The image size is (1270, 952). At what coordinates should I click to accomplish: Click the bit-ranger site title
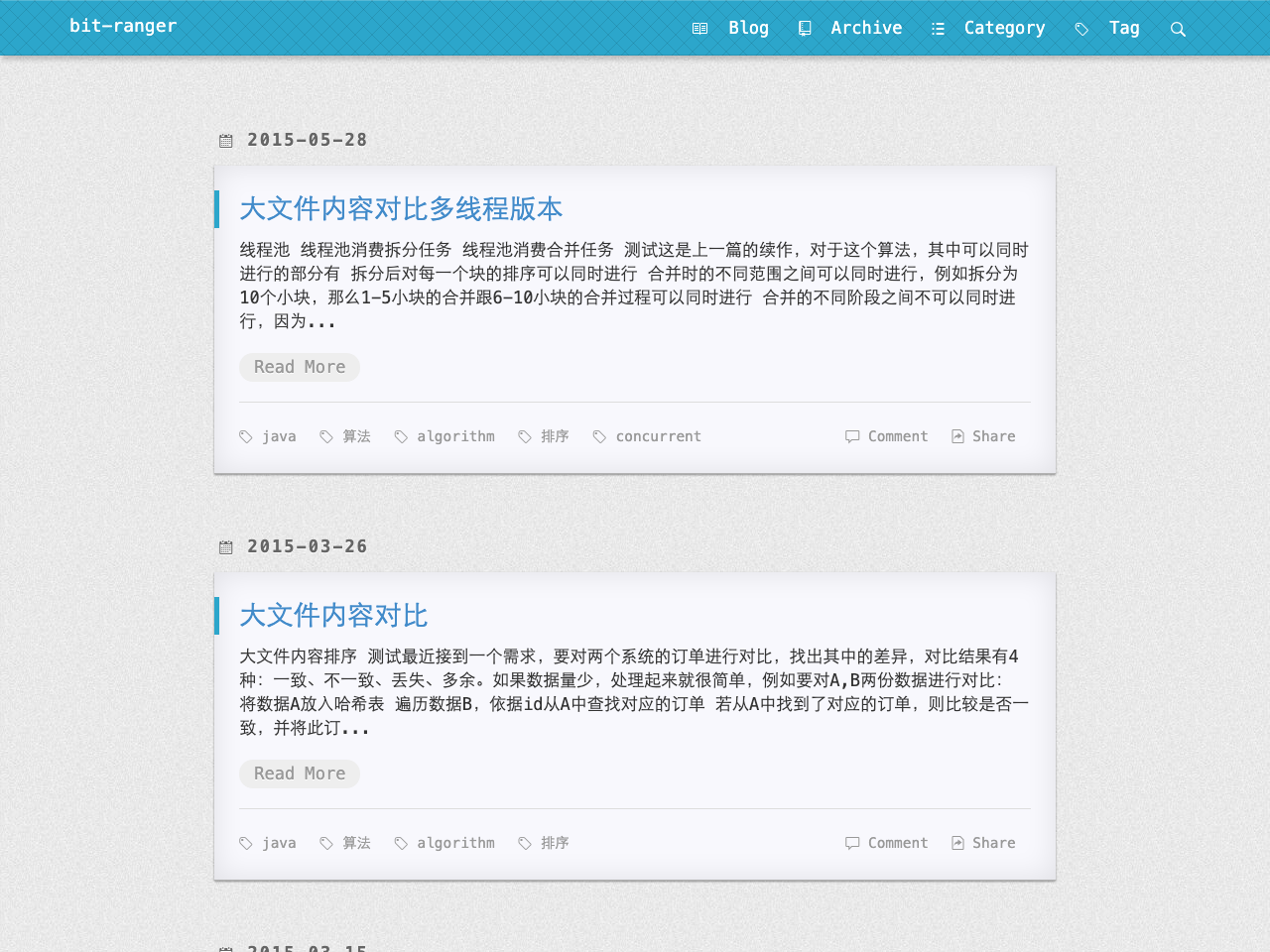[123, 26]
